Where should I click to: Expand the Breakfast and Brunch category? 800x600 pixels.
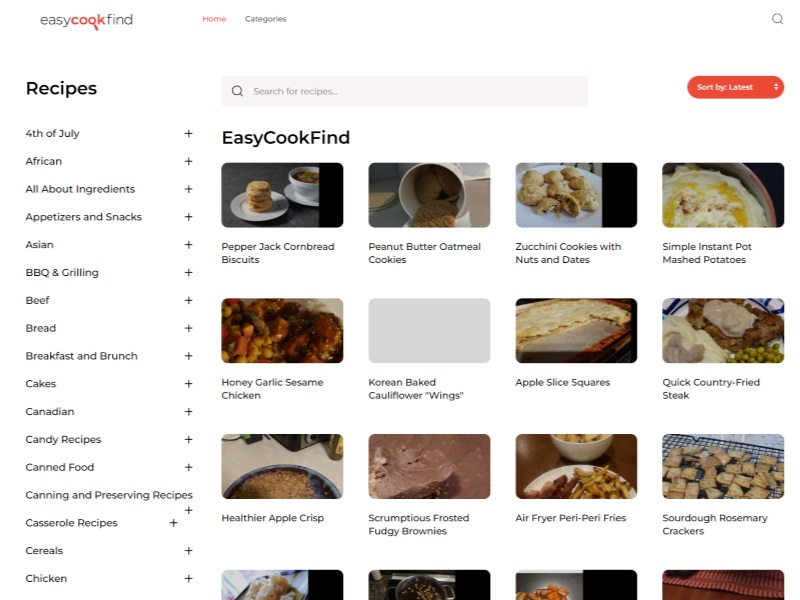click(188, 355)
